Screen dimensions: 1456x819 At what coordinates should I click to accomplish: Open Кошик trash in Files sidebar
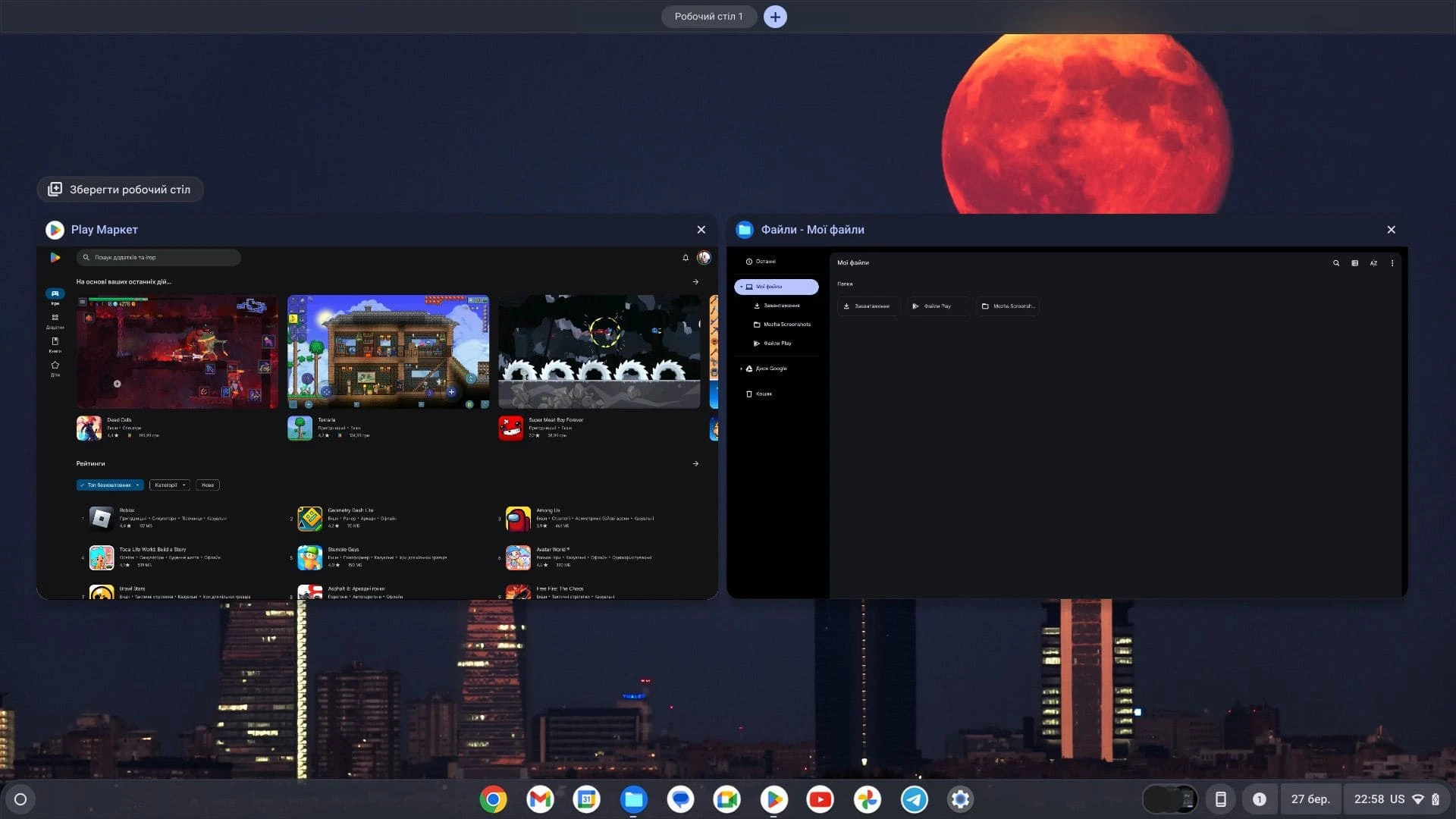pos(777,394)
